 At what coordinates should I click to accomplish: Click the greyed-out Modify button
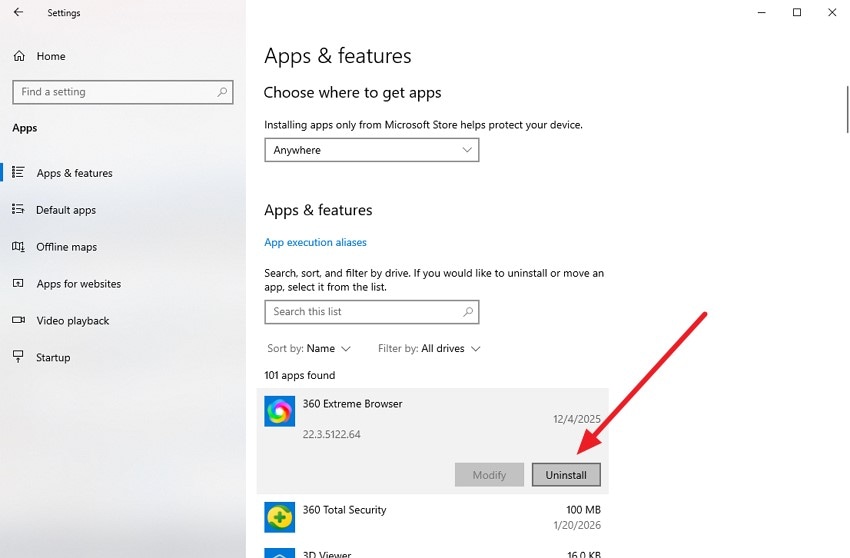click(x=489, y=475)
